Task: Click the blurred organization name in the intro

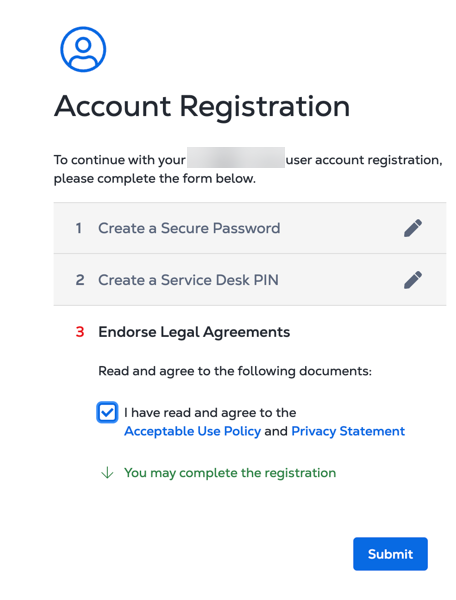Action: click(x=236, y=158)
